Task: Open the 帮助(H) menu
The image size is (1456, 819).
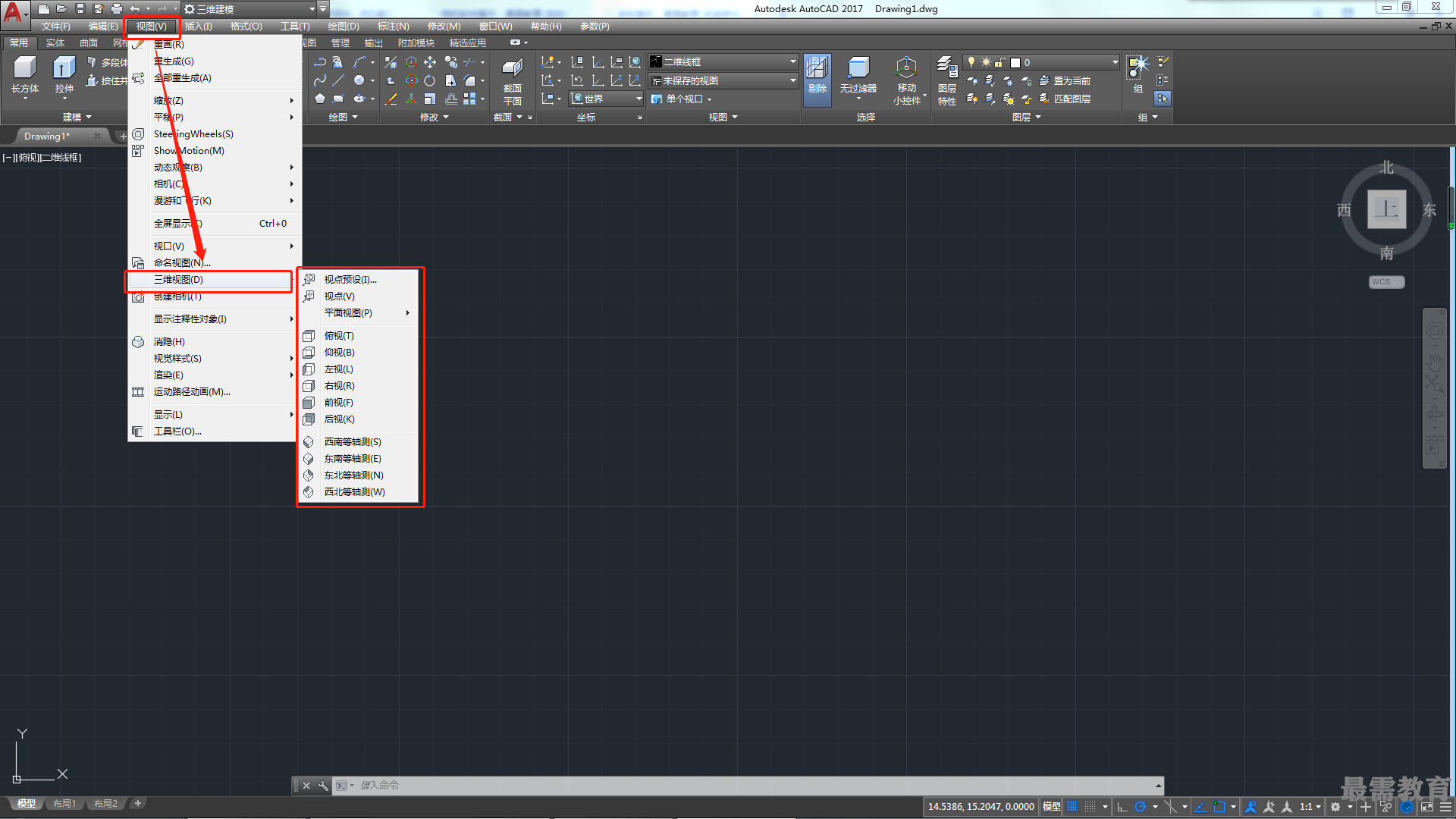Action: click(546, 26)
